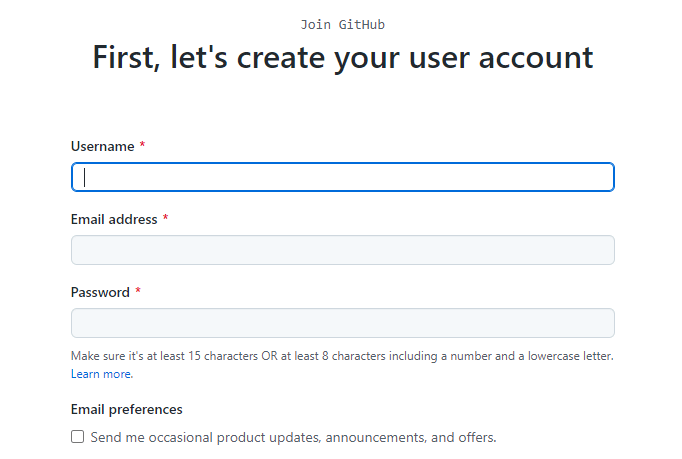This screenshot has width=682, height=459.
Task: Click the red asterisk beside Email address
Action: pyautogui.click(x=165, y=218)
